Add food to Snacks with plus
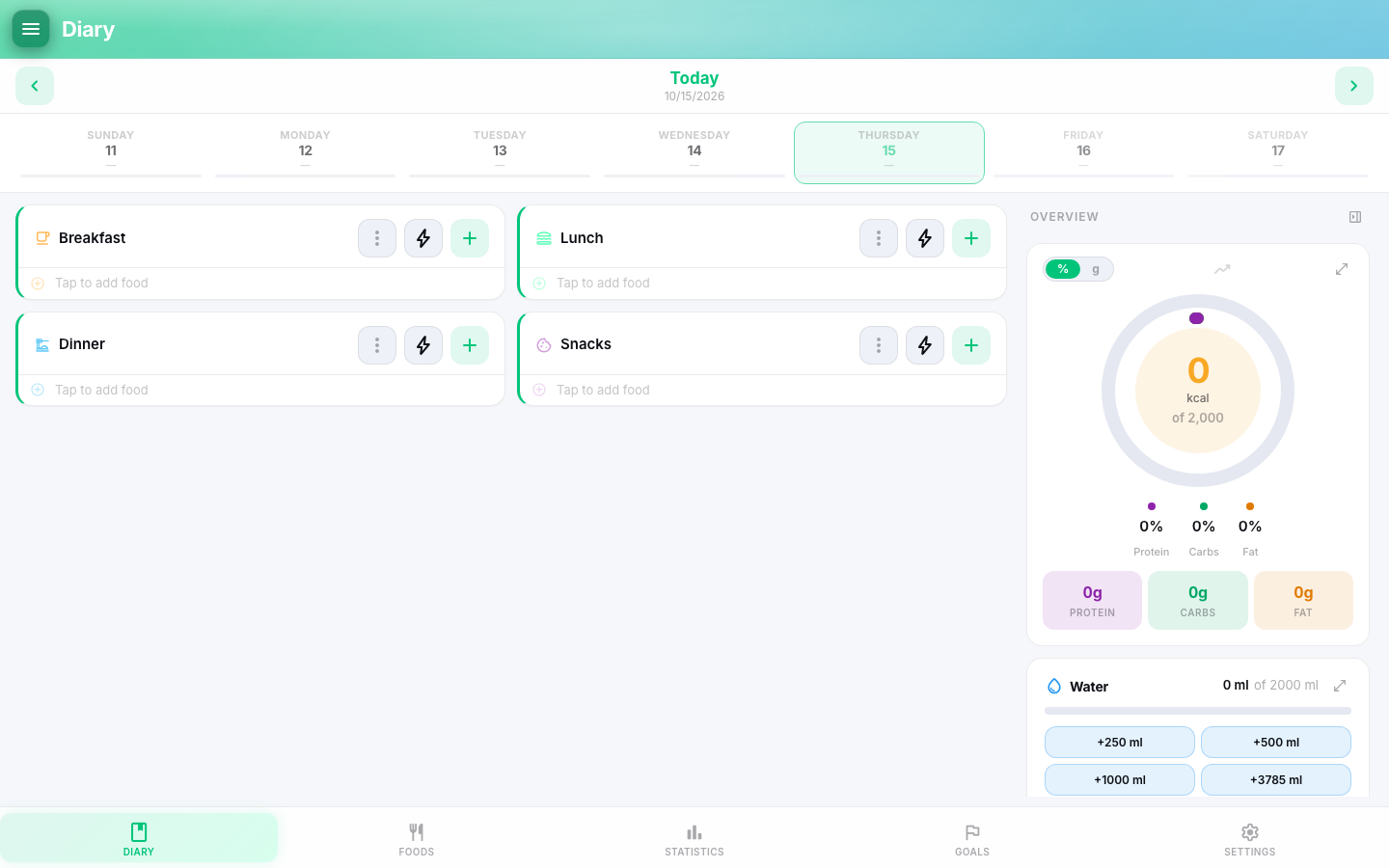Image resolution: width=1389 pixels, height=868 pixels. 971,345
